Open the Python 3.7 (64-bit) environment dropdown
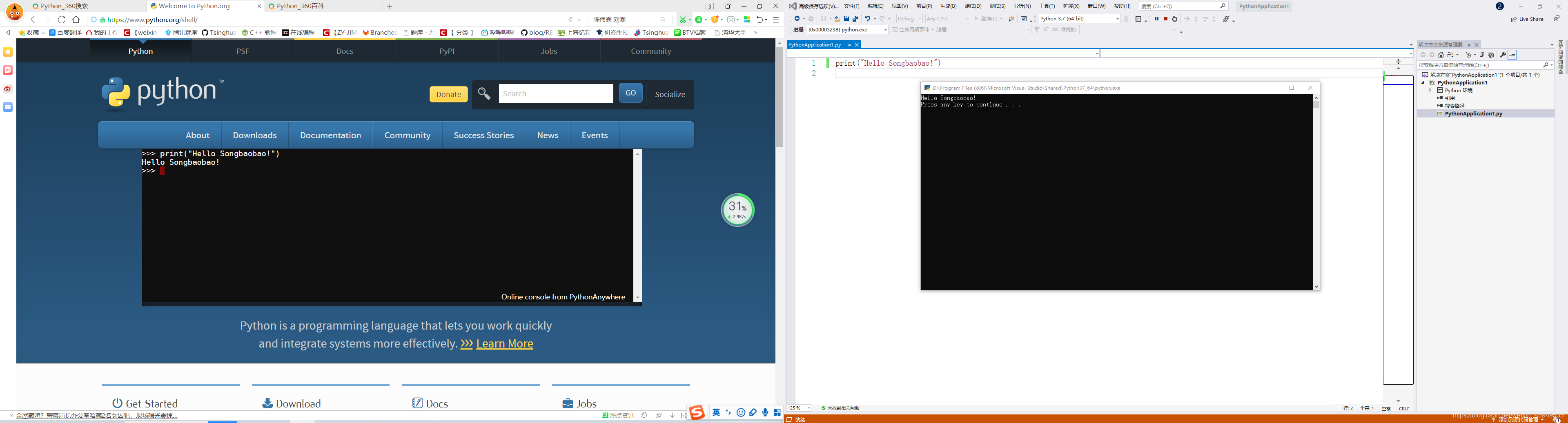Viewport: 1568px width, 423px height. [x=1079, y=19]
